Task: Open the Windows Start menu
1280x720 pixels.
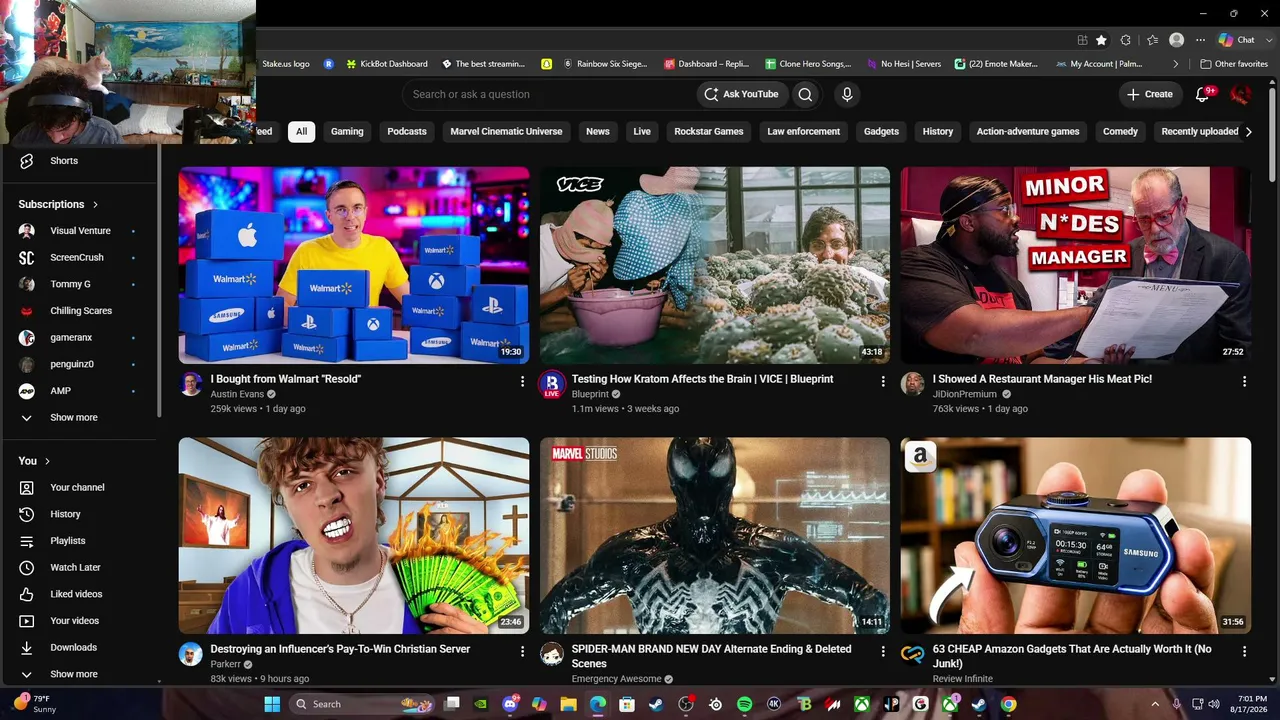Action: pos(272,704)
